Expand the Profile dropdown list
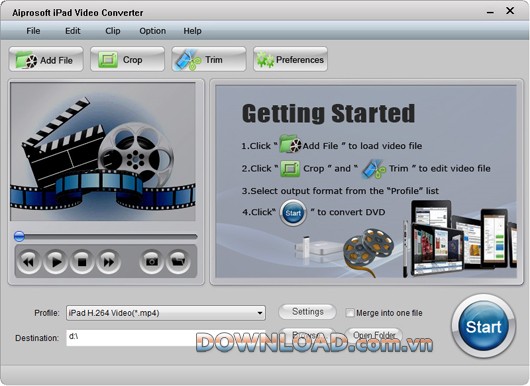530x386 pixels. click(x=260, y=313)
